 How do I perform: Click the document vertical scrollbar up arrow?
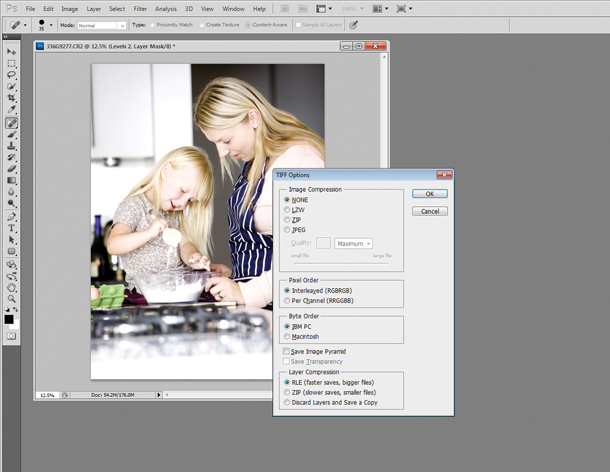pyautogui.click(x=384, y=57)
